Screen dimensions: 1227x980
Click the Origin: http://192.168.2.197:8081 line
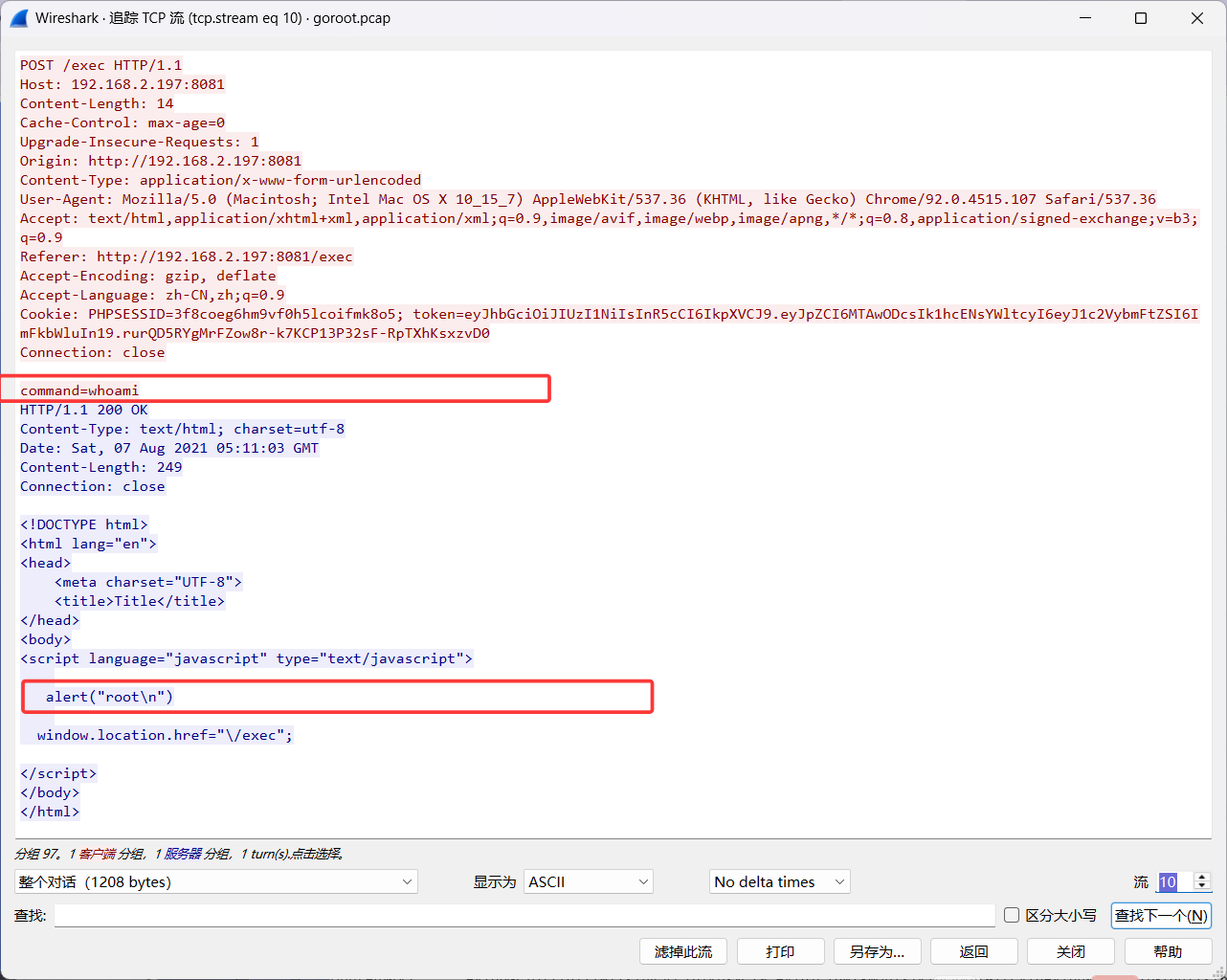161,161
